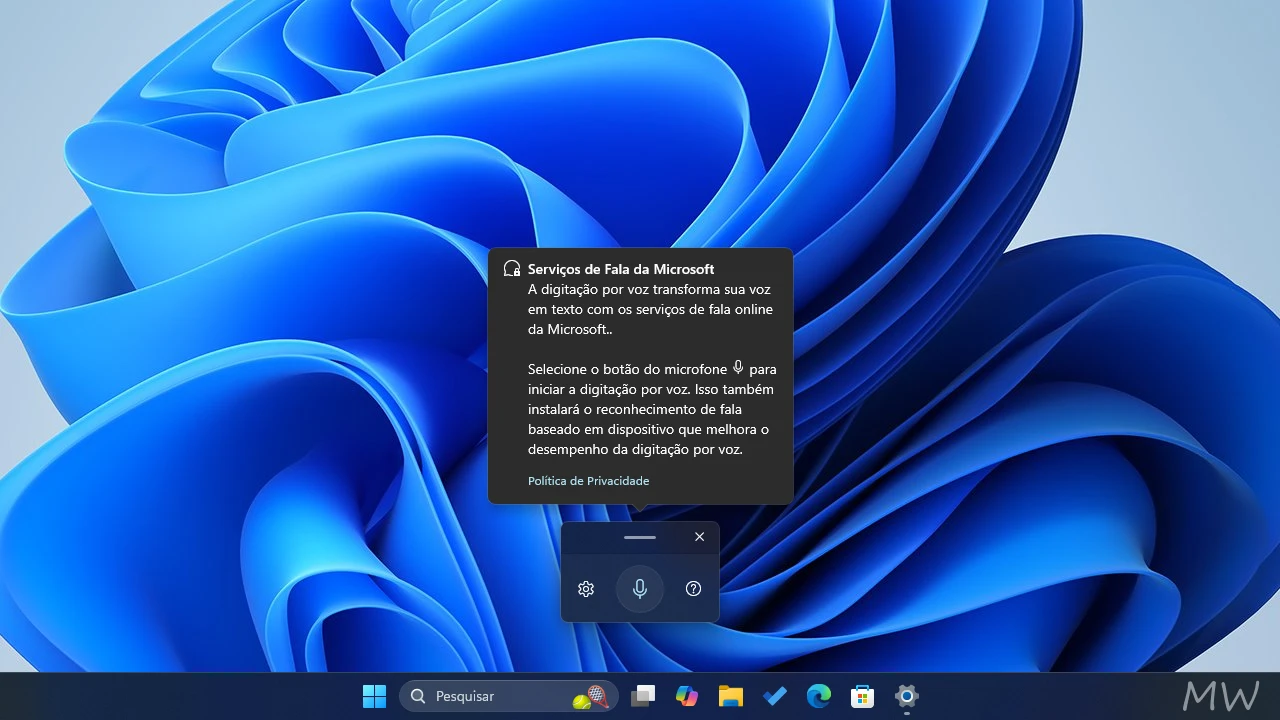Open the blue checkmark To Do app
This screenshot has width=1280, height=720.
(775, 696)
